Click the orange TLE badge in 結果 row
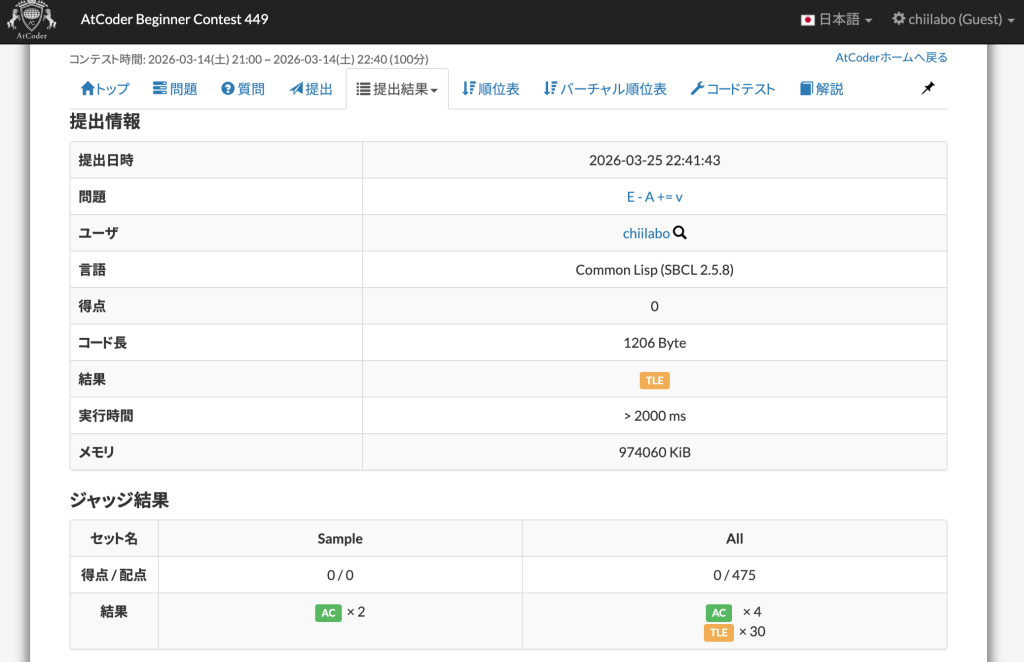Image resolution: width=1024 pixels, height=662 pixels. click(x=654, y=380)
